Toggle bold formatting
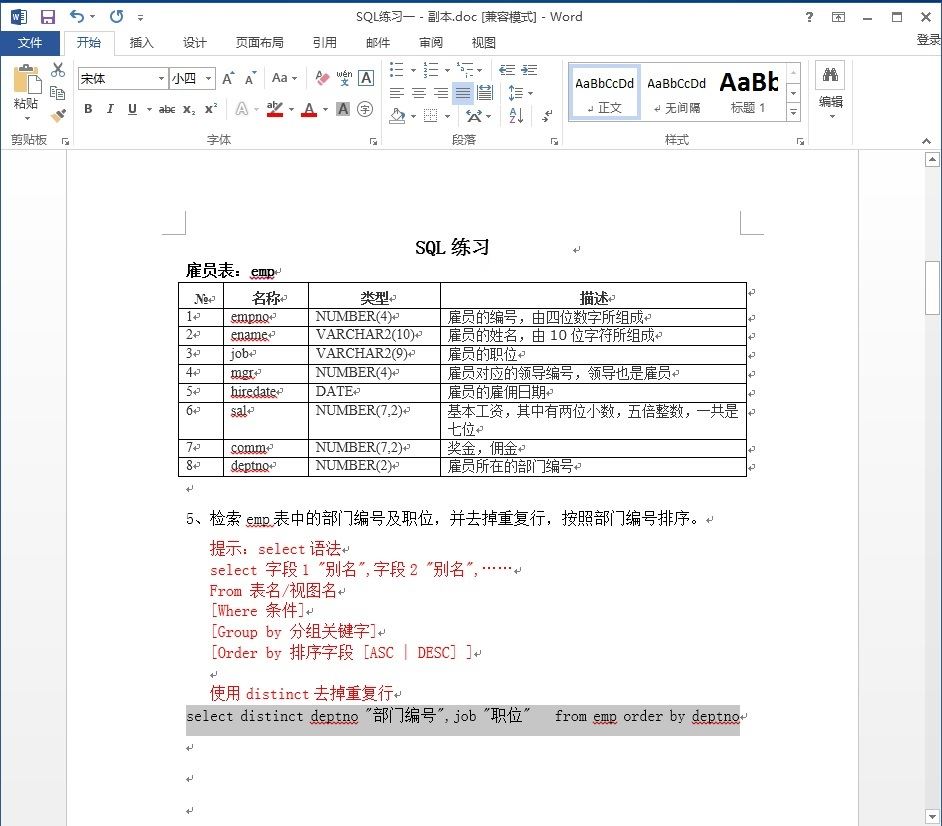The image size is (942, 826). click(x=88, y=109)
